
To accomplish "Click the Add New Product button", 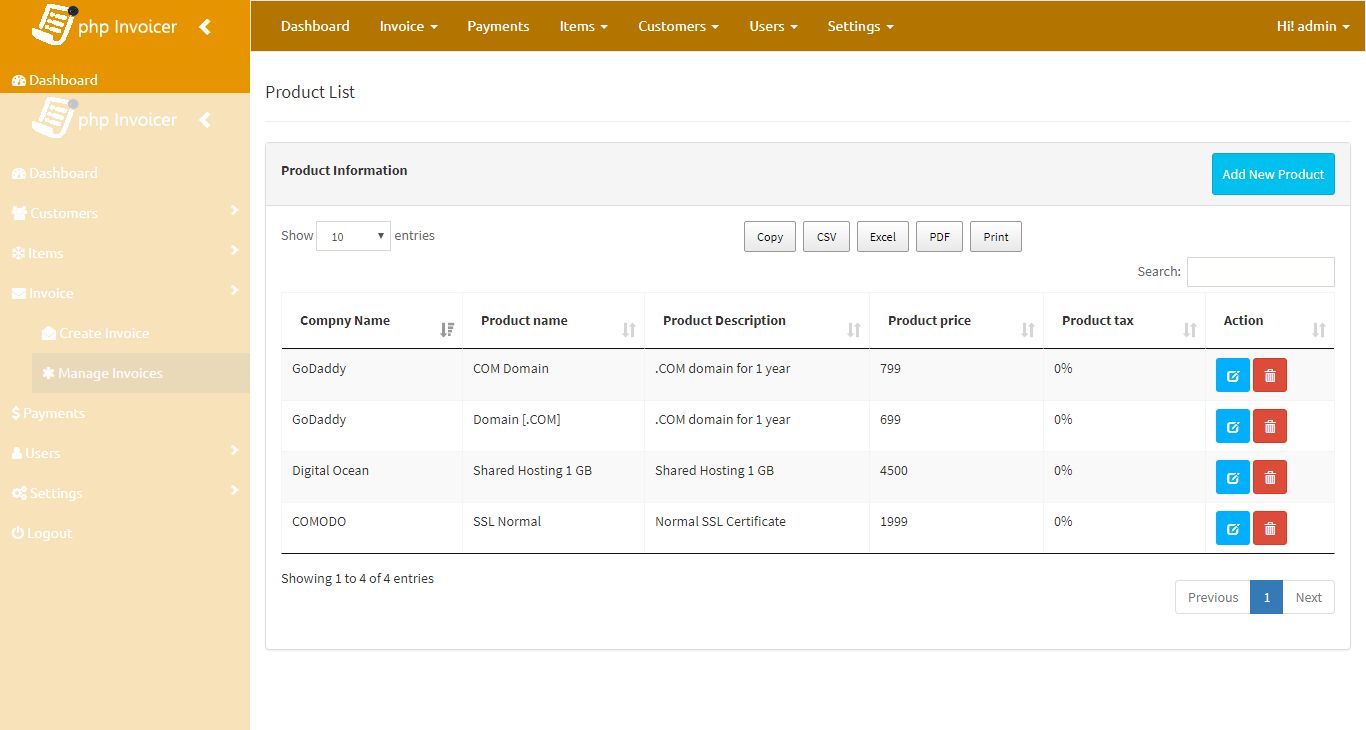I will click(1272, 174).
